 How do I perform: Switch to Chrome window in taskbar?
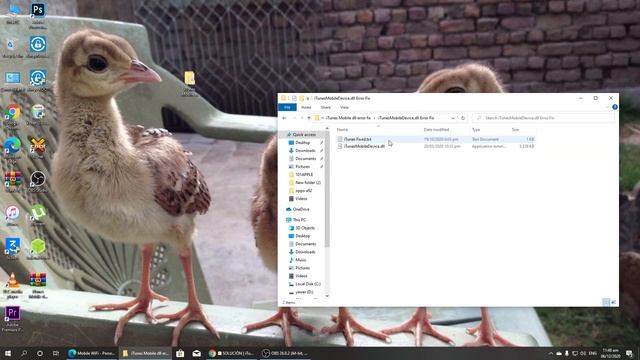click(231, 353)
